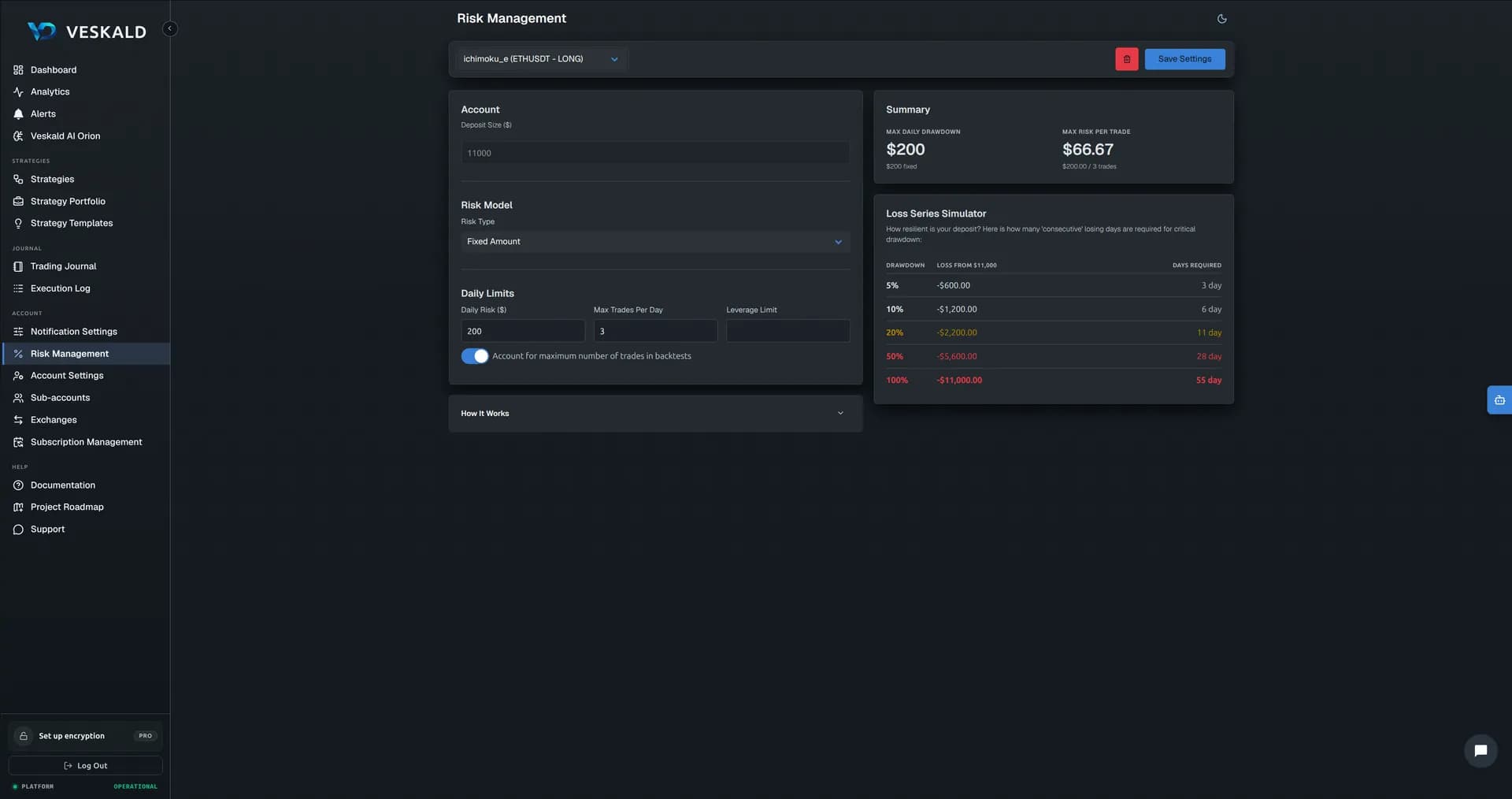Click the 28 day cell
This screenshot has width=1512, height=799.
pos(1209,357)
